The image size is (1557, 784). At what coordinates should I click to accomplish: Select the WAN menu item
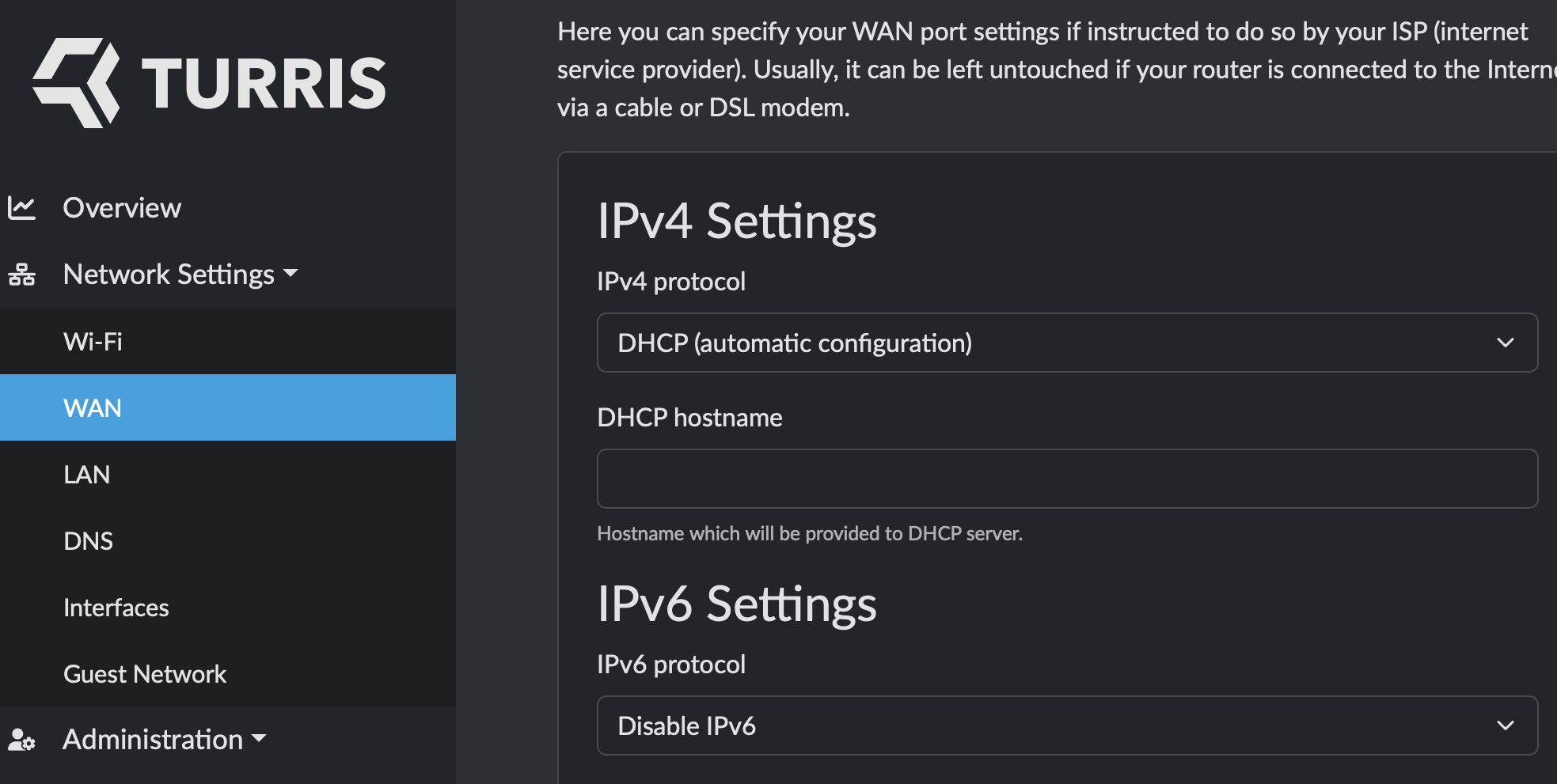click(228, 407)
